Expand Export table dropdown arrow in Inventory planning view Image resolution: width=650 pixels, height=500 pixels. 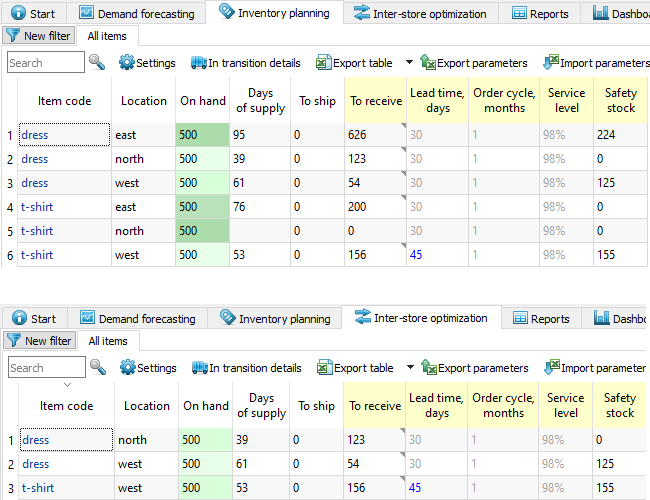click(x=409, y=63)
